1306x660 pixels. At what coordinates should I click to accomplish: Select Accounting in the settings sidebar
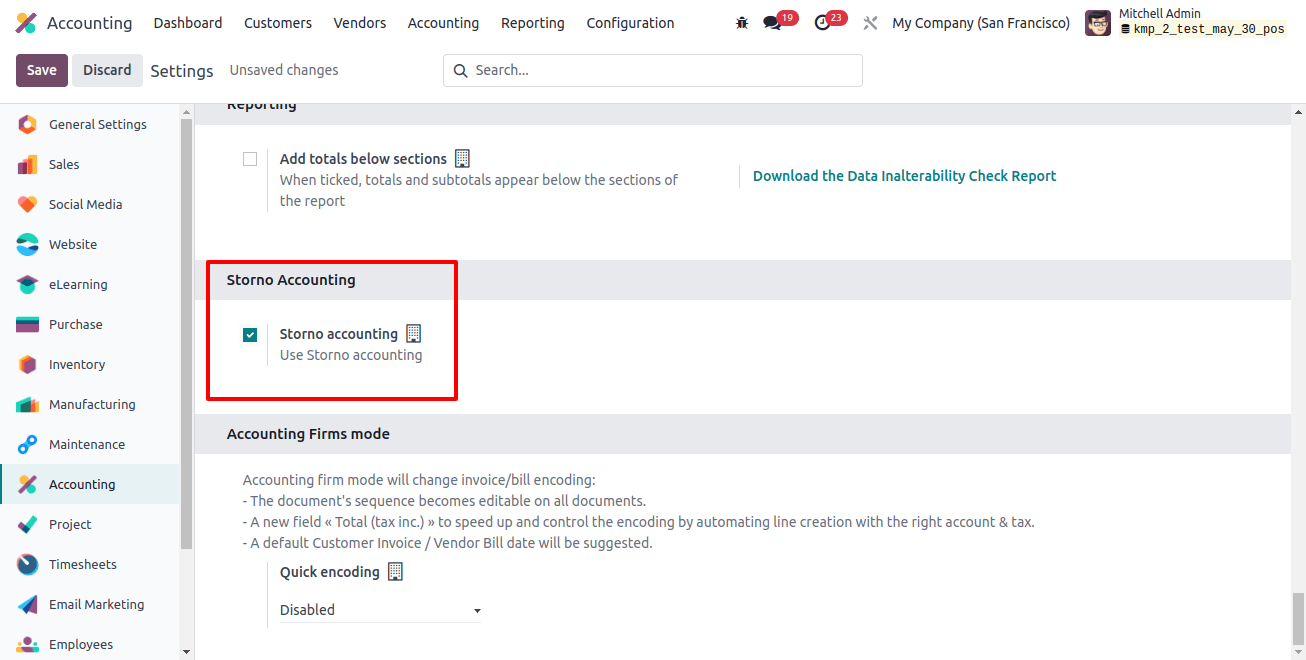(90, 485)
